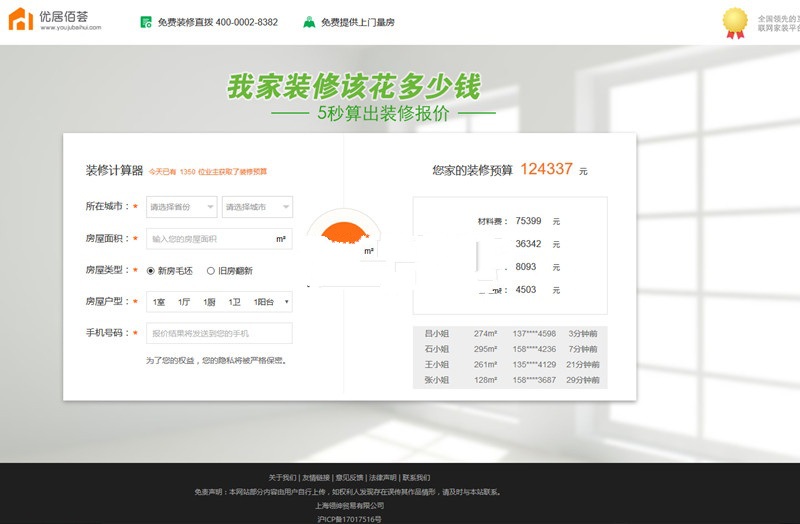Open the 关于我们 footer link

[x=282, y=478]
